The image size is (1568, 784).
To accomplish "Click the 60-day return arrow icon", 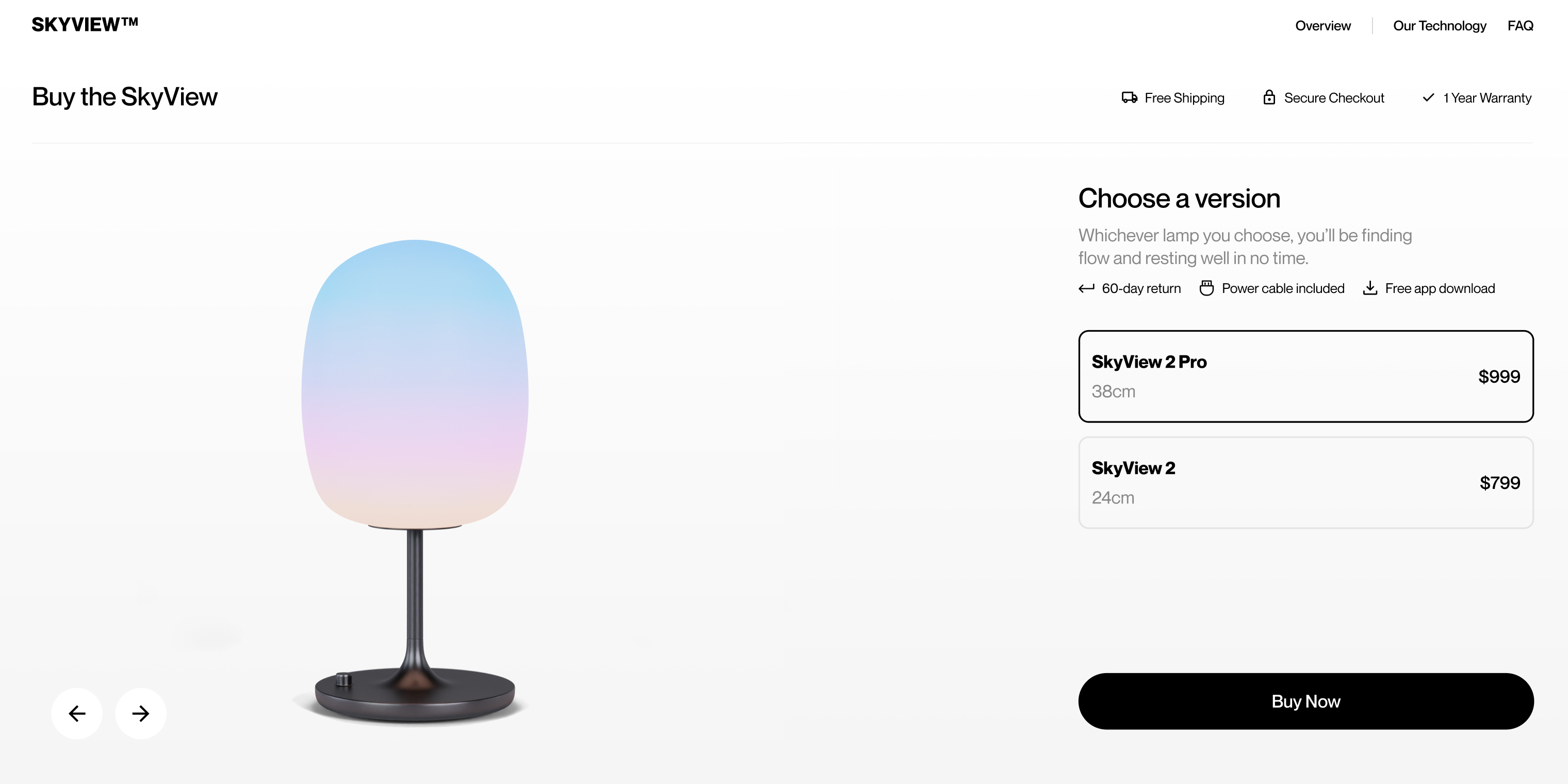I will pyautogui.click(x=1087, y=288).
